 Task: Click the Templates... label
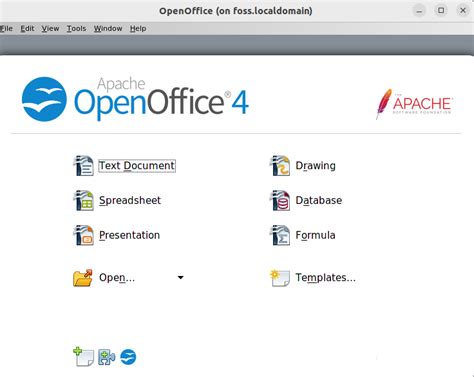point(326,278)
